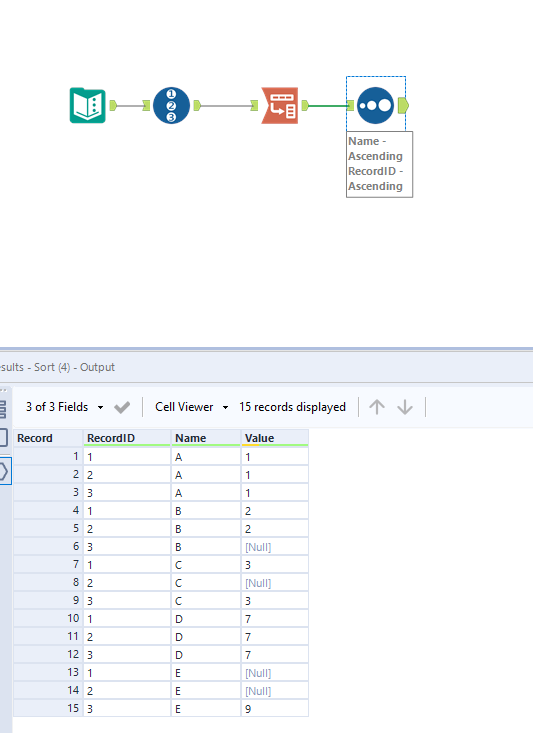The height and width of the screenshot is (733, 533).
Task: Click the Name column header
Action: (206, 438)
